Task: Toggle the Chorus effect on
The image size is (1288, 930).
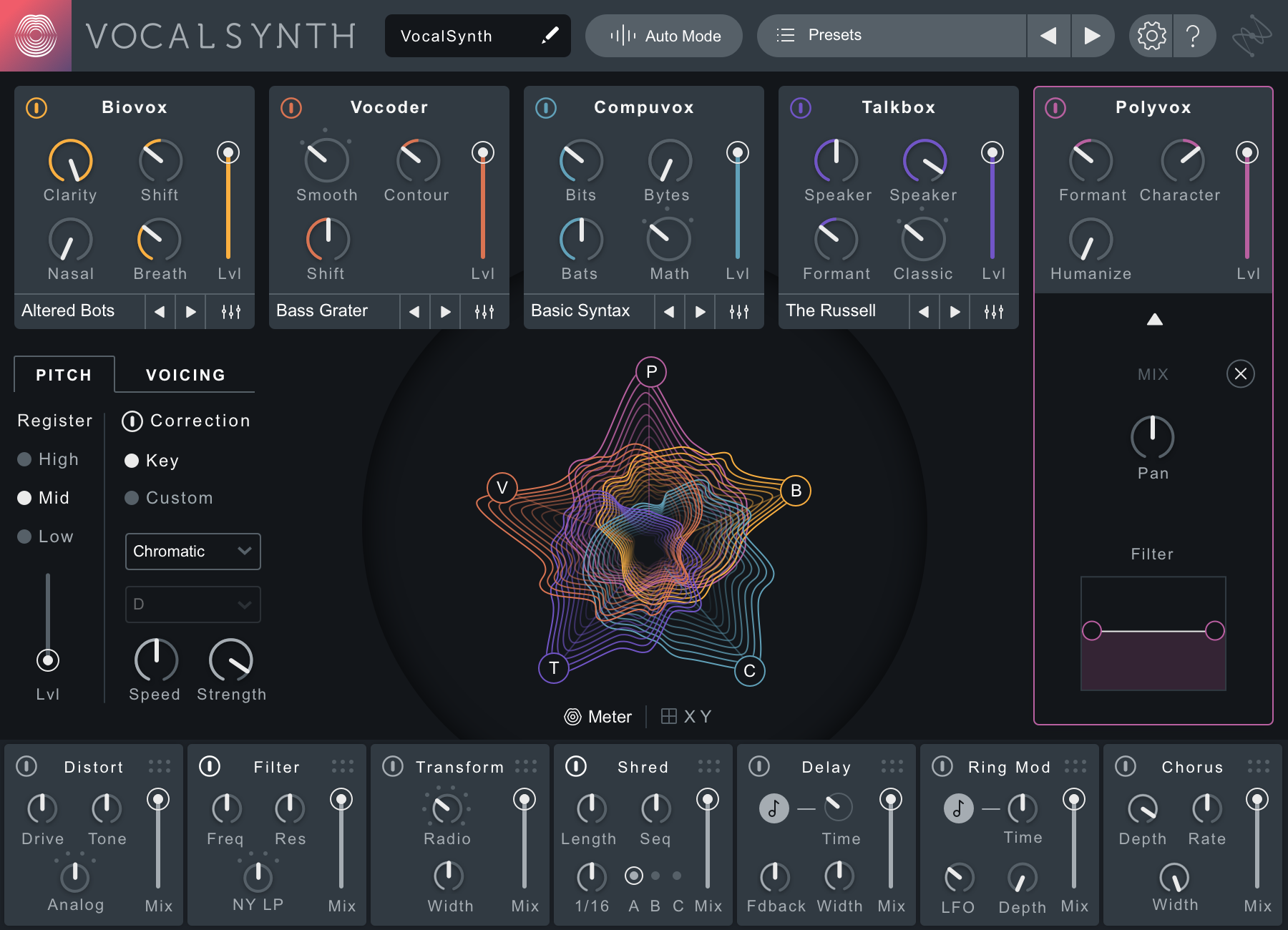Action: (1125, 765)
